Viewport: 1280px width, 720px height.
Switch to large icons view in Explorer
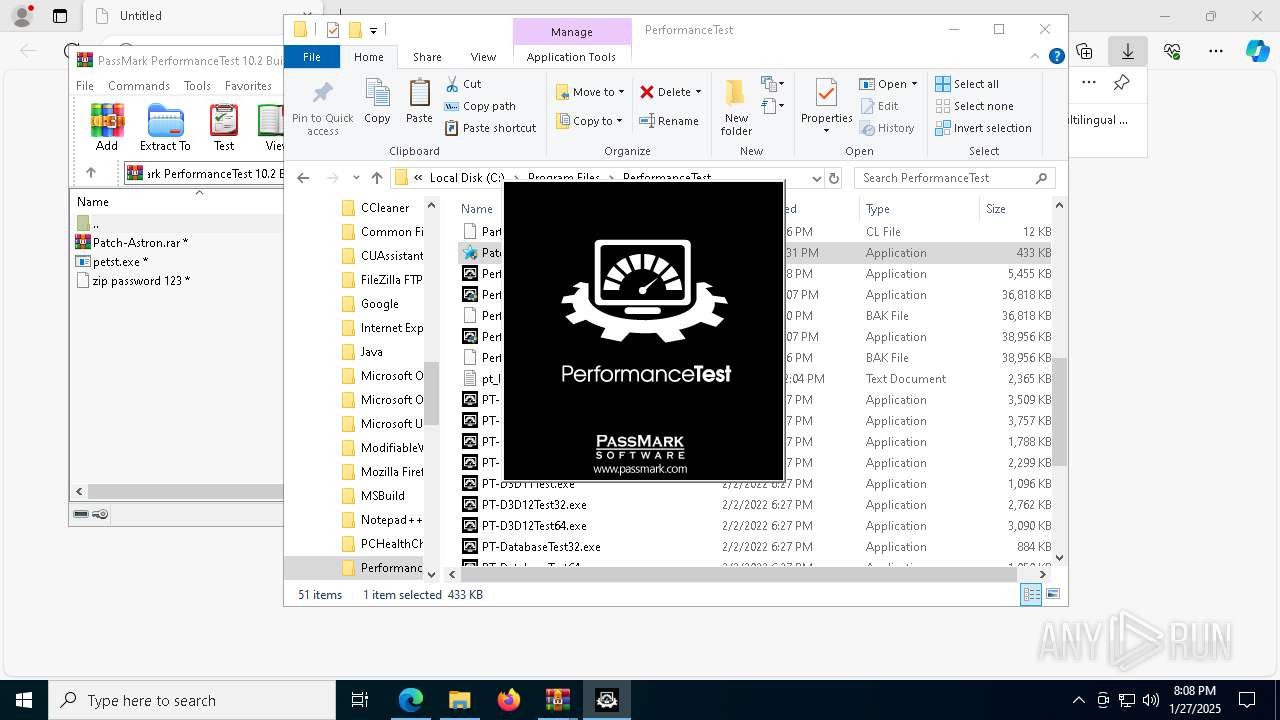1052,594
